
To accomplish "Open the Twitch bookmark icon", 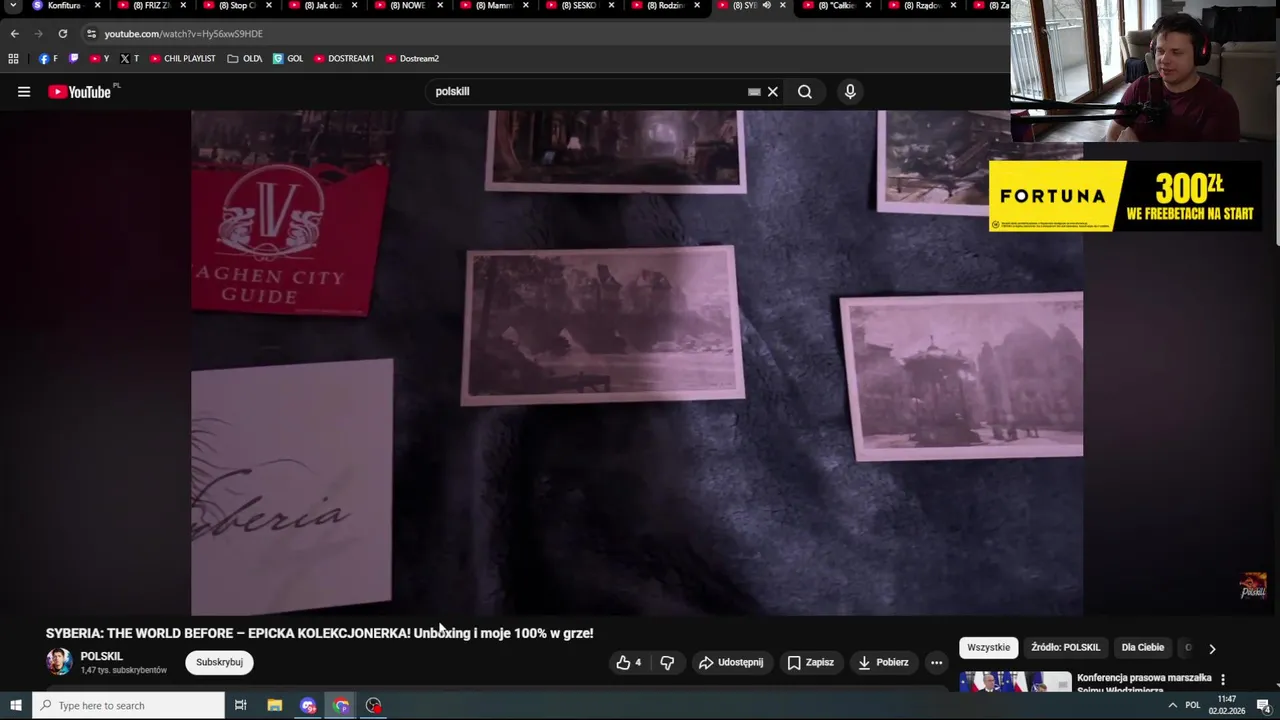I will point(73,59).
